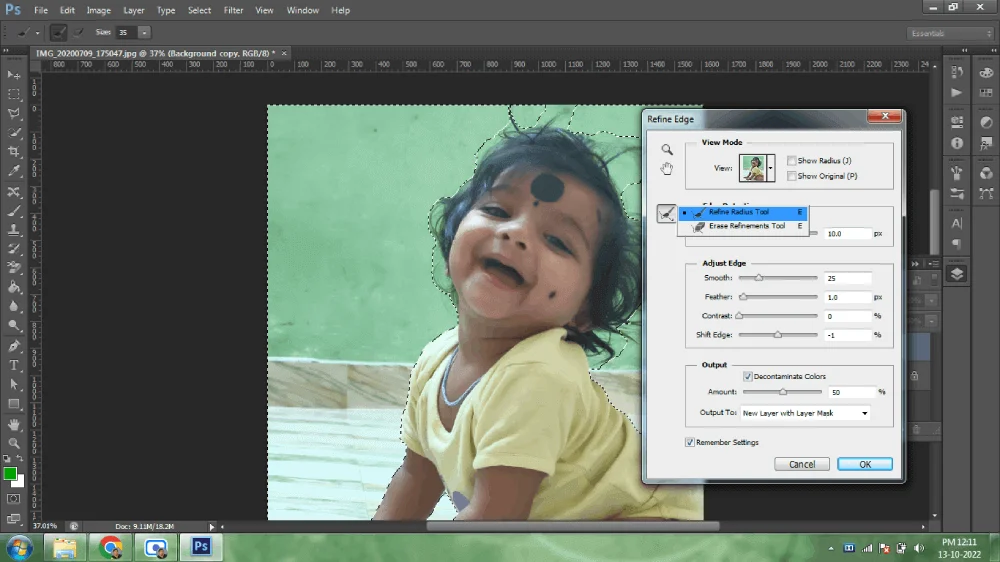Open the View mode thumbnail dropdown
Viewport: 1000px width, 562px height.
point(770,168)
